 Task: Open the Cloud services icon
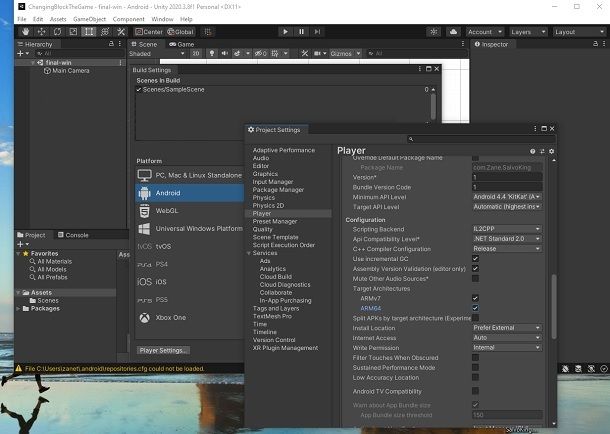point(453,32)
